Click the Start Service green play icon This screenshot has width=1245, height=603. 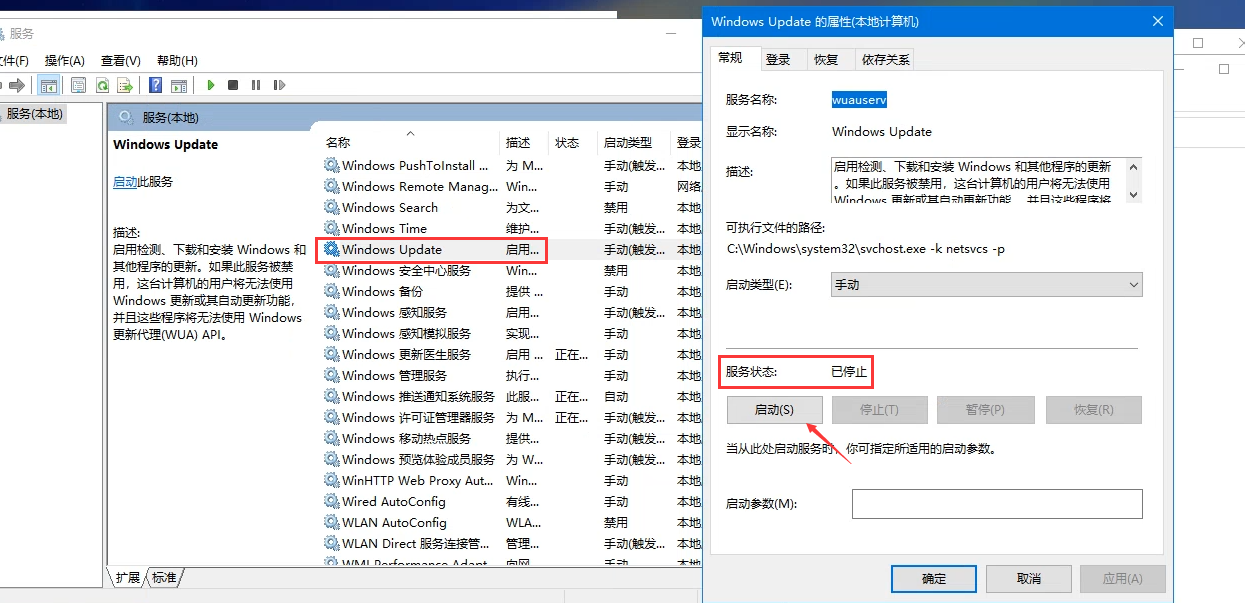[211, 86]
